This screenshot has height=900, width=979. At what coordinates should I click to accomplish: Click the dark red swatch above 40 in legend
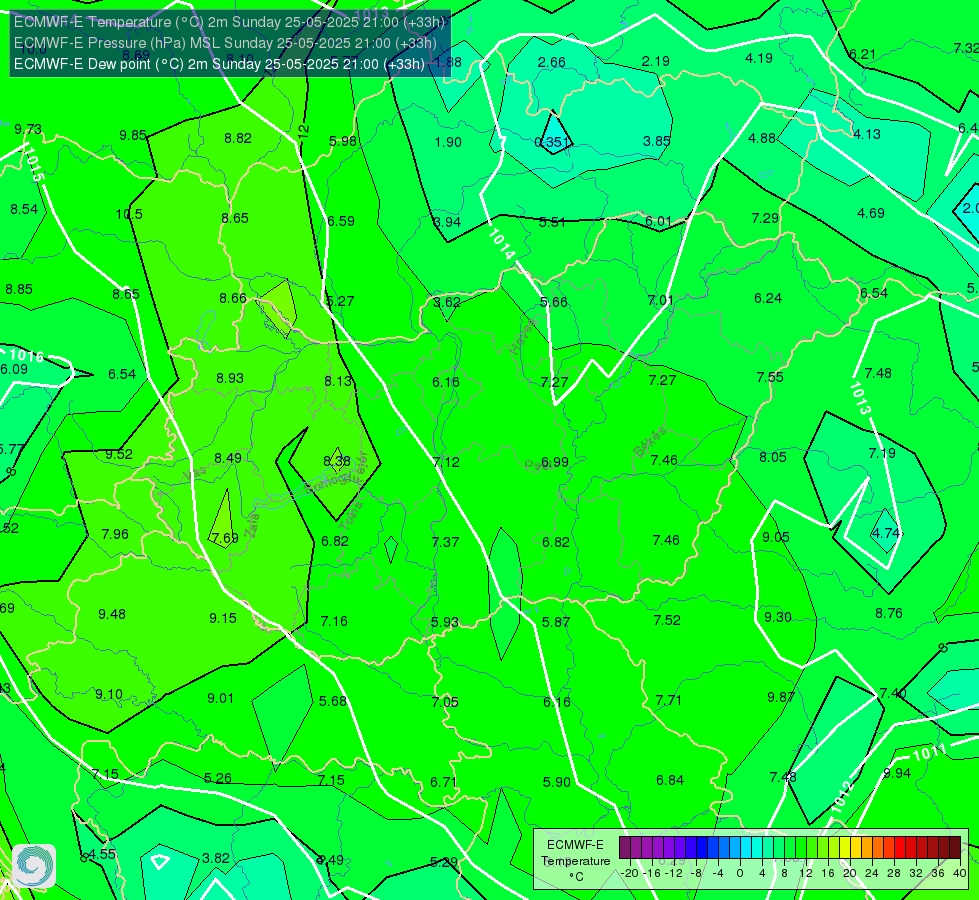point(955,848)
